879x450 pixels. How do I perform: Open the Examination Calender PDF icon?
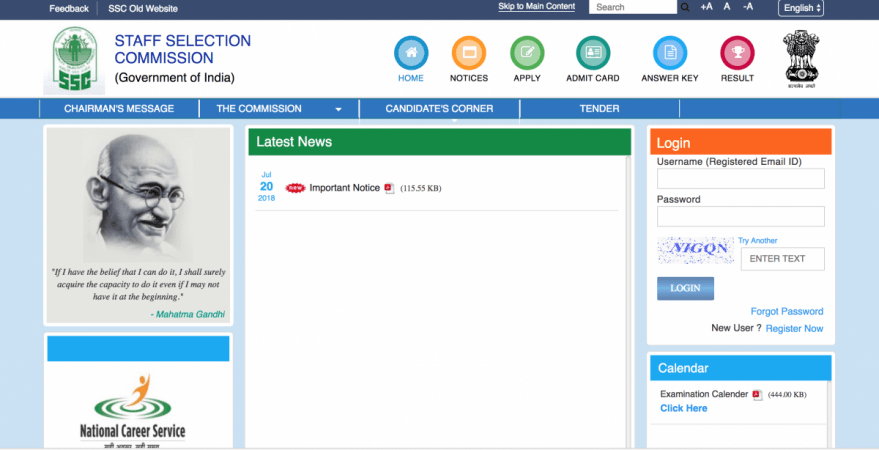pyautogui.click(x=757, y=395)
